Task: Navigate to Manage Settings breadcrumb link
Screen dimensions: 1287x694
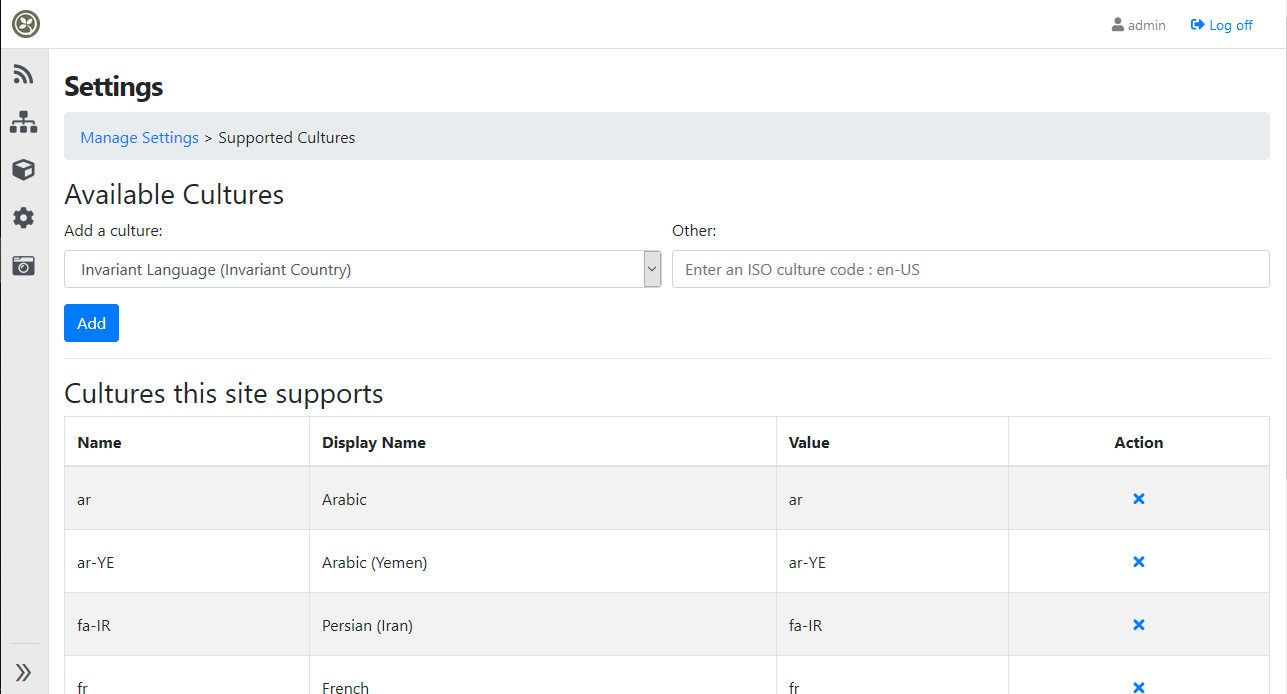Action: click(139, 137)
